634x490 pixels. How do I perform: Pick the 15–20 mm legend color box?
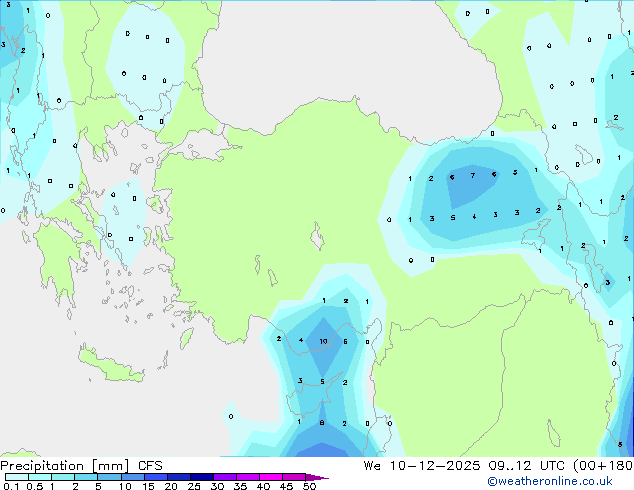tap(155, 477)
